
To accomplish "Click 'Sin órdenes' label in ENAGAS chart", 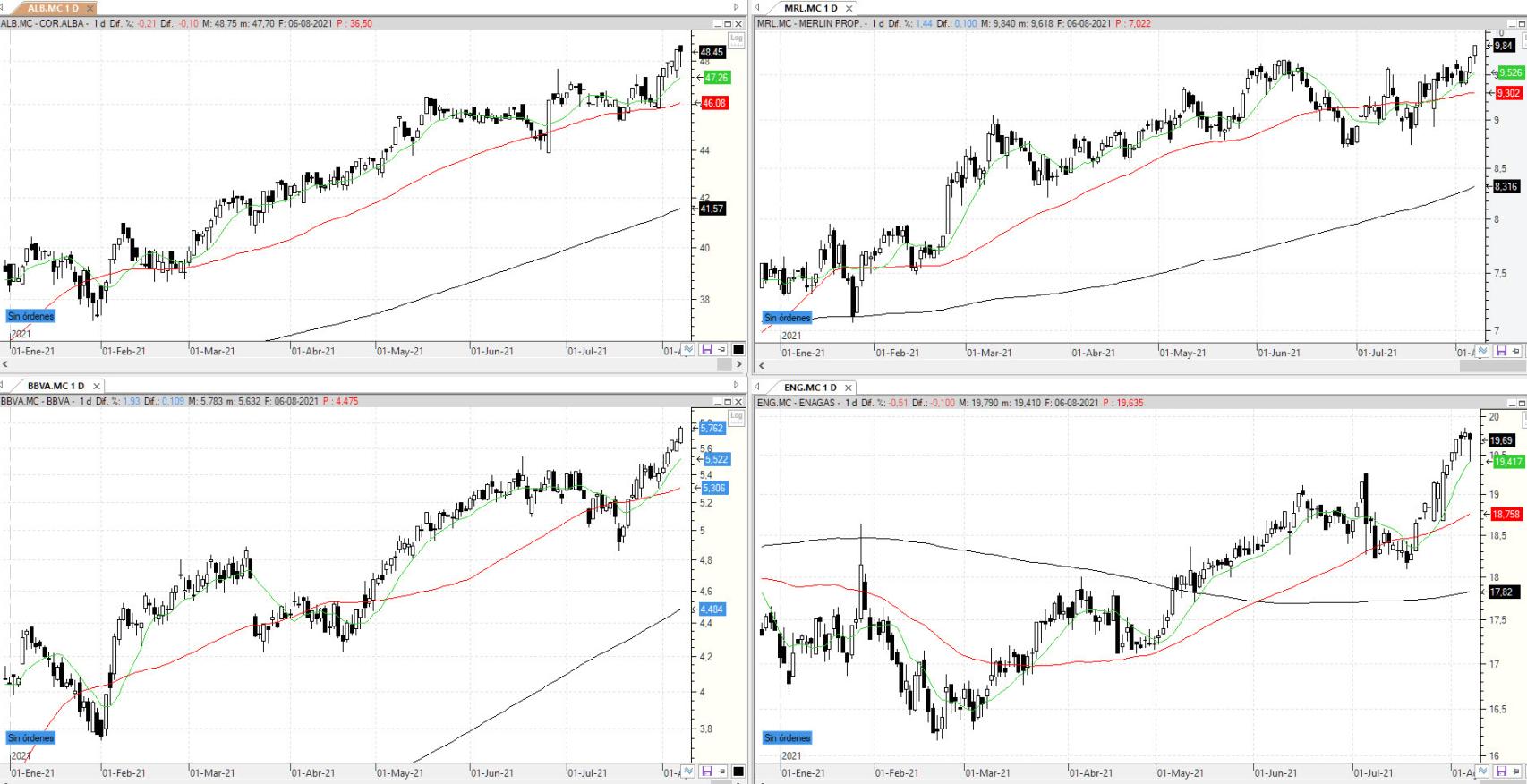I will point(788,738).
